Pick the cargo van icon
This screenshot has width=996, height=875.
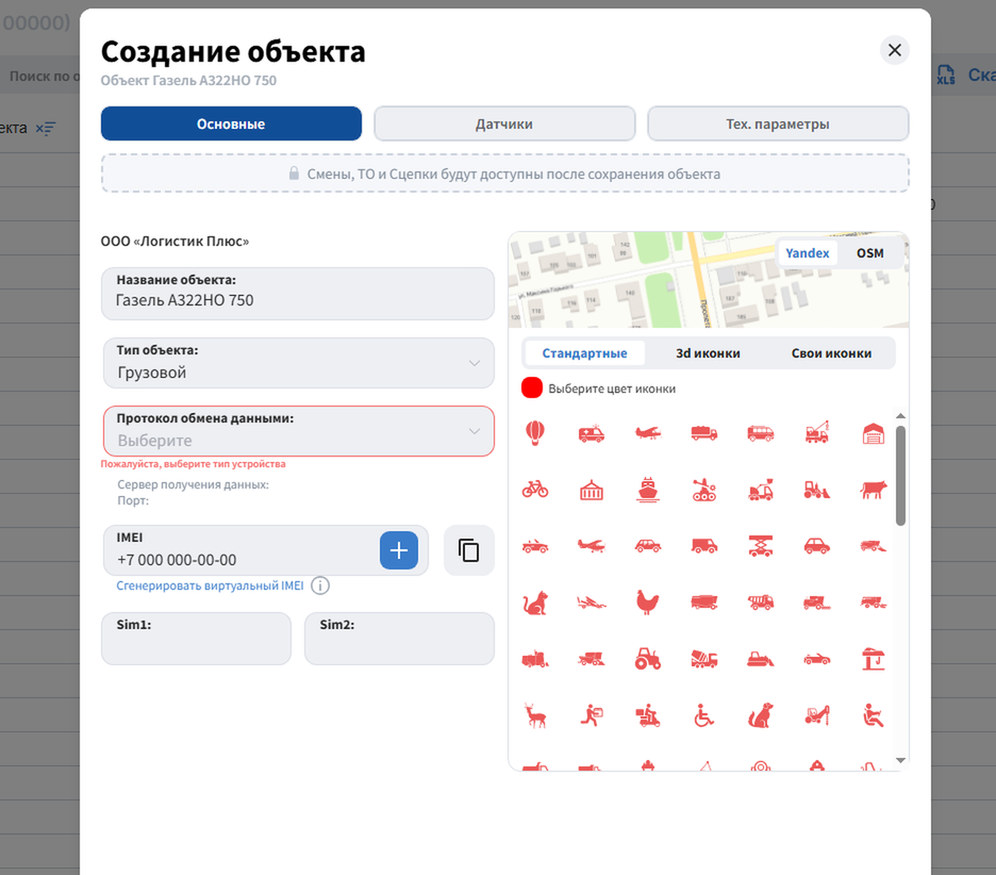[x=704, y=545]
